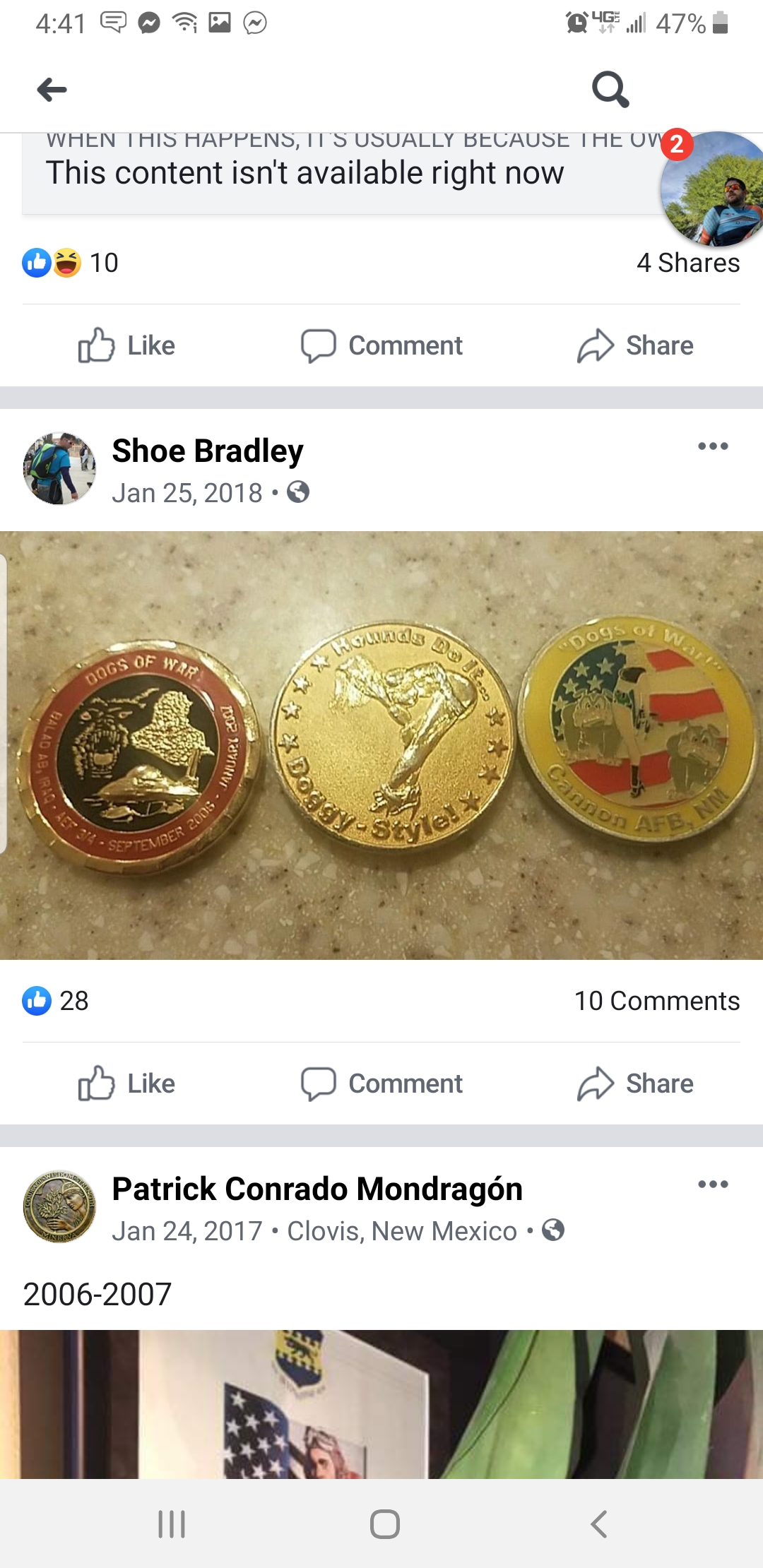
Task: Open Shoe Bradley's profile picture
Action: coord(59,468)
